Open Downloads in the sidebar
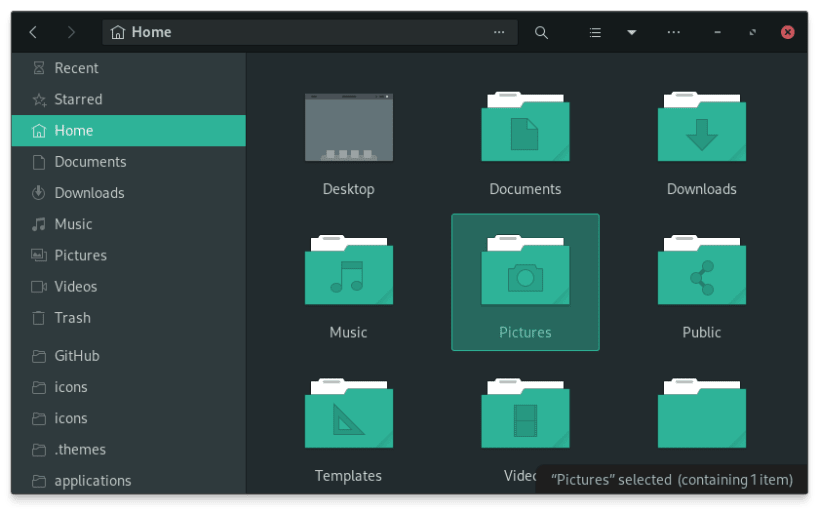This screenshot has width=819, height=512. click(x=128, y=193)
